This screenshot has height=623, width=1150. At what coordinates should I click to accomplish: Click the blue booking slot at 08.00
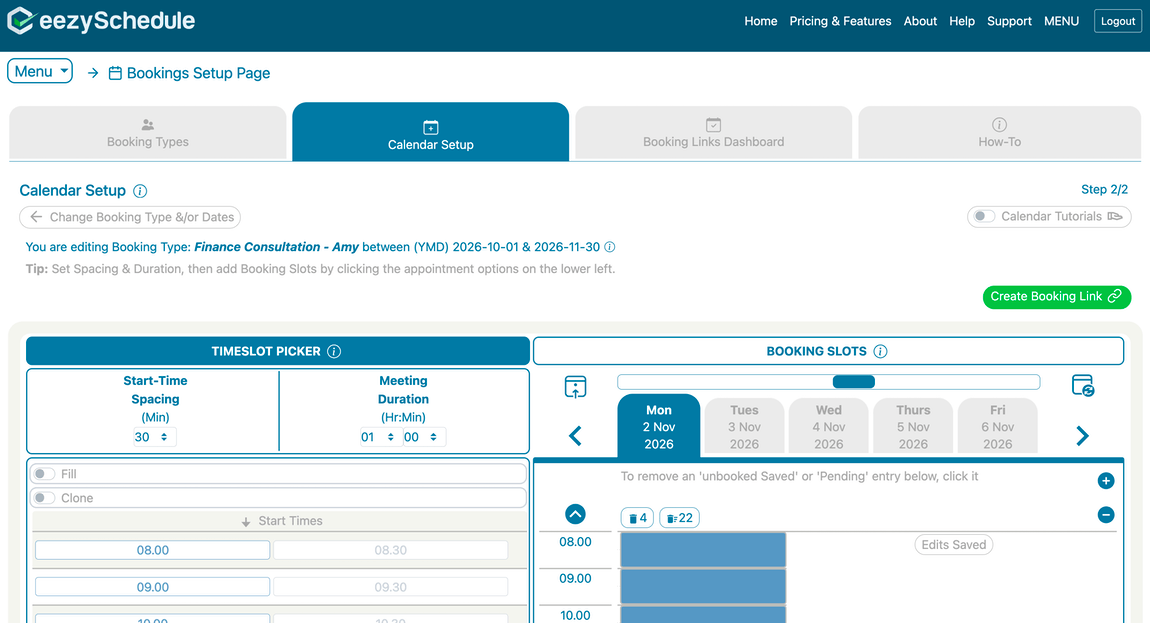(703, 550)
